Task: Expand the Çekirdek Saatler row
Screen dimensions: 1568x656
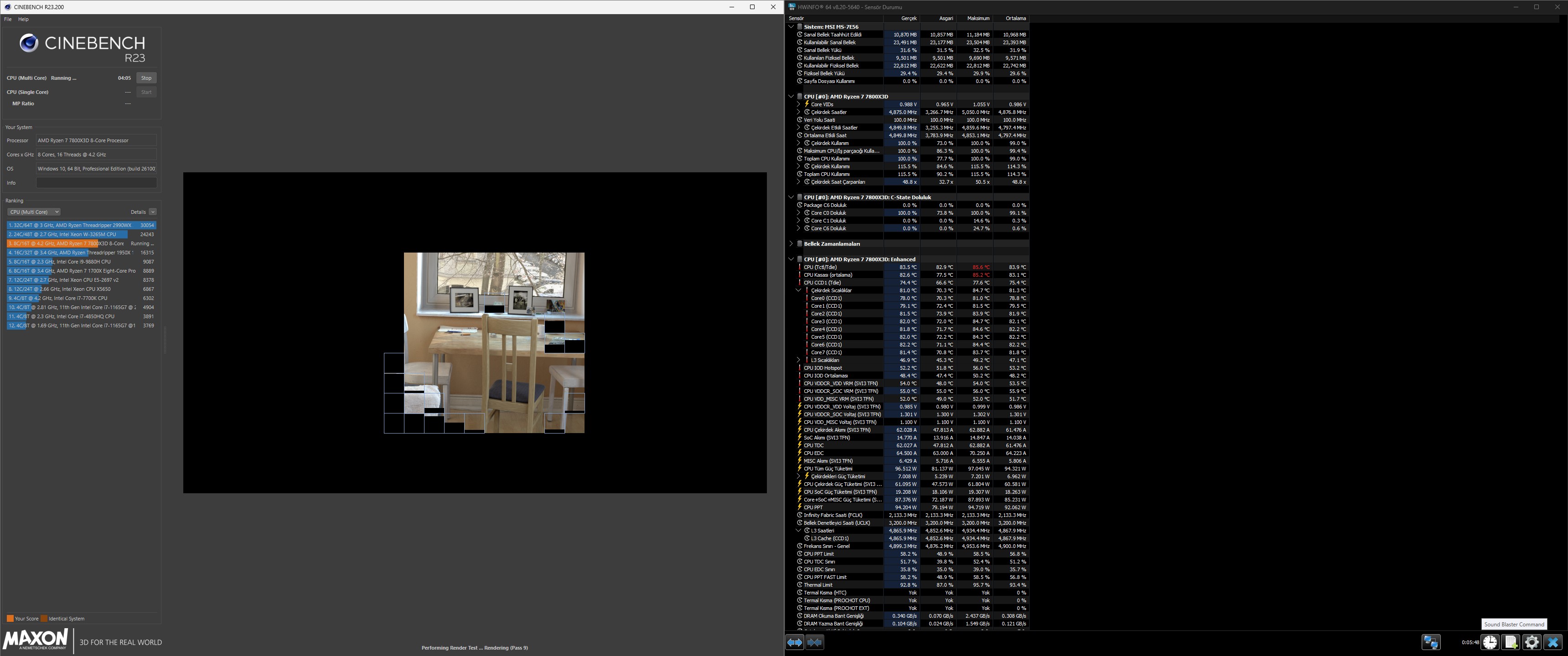Action: pyautogui.click(x=799, y=112)
